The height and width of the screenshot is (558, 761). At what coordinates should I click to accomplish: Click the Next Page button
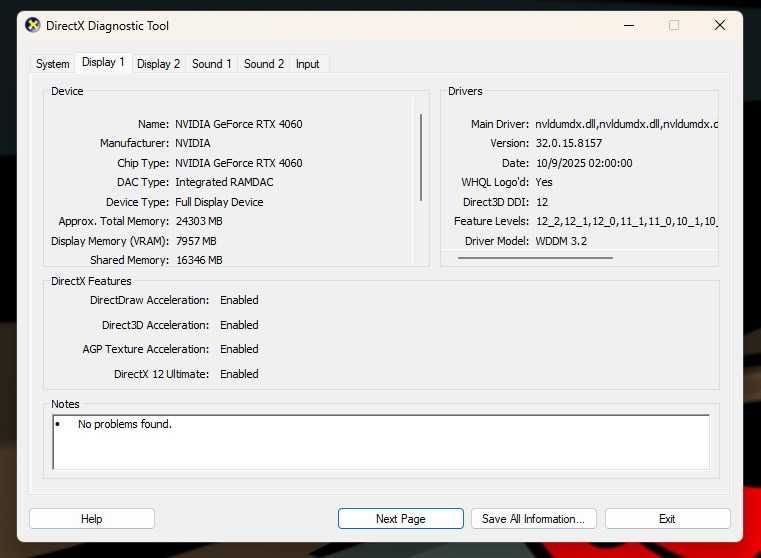pyautogui.click(x=400, y=519)
